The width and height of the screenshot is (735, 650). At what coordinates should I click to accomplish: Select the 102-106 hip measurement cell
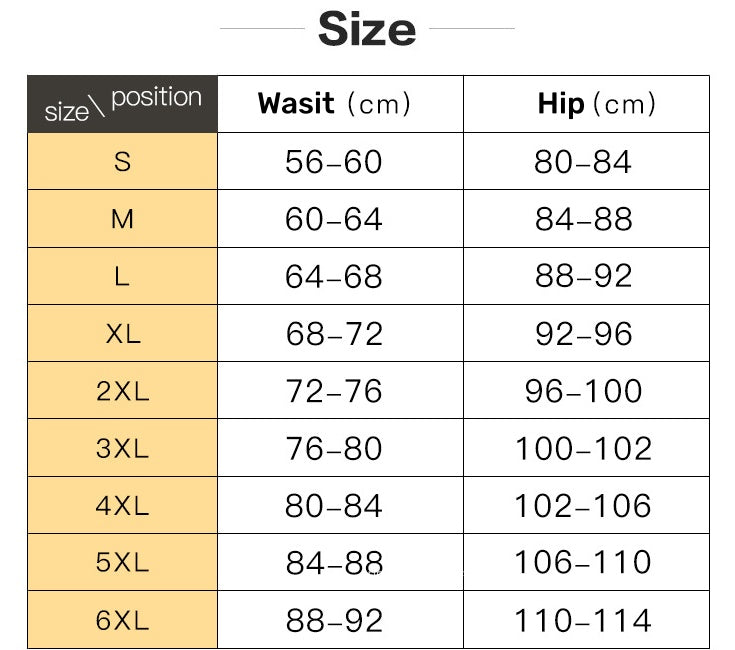(583, 506)
